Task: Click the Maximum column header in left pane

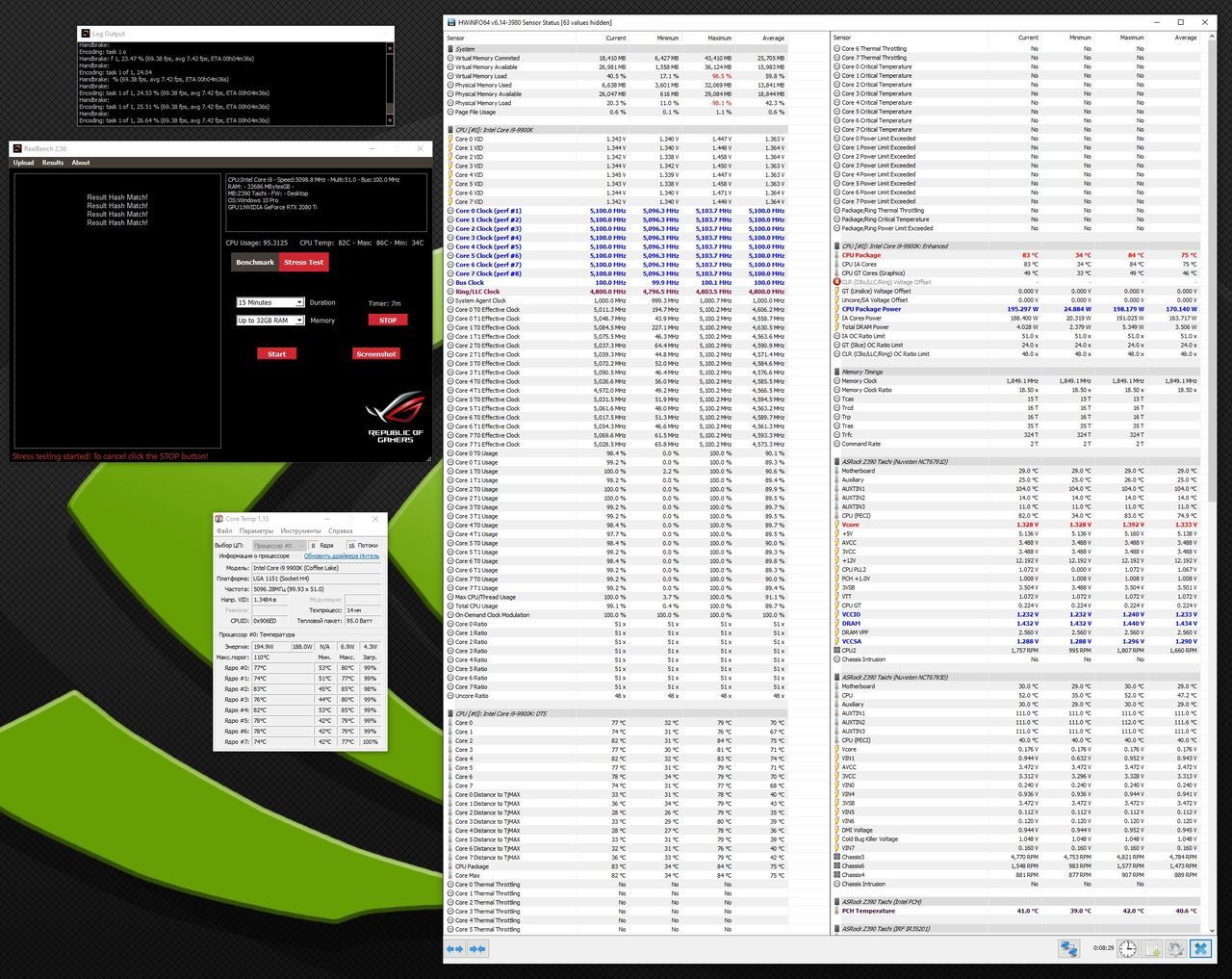Action: coord(720,38)
